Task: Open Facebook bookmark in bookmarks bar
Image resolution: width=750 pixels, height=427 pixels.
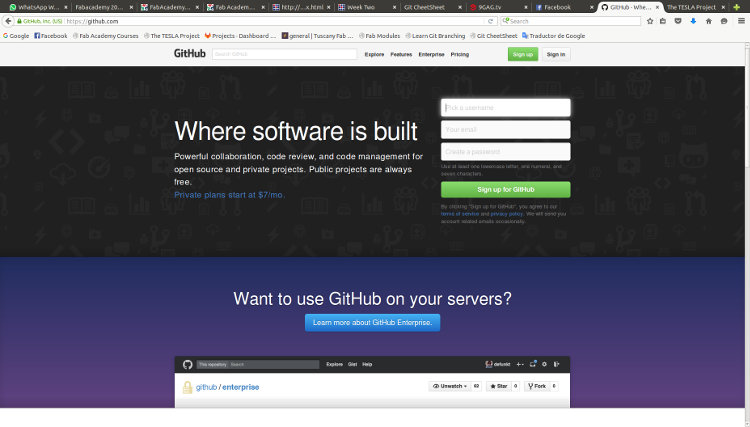Action: click(51, 36)
